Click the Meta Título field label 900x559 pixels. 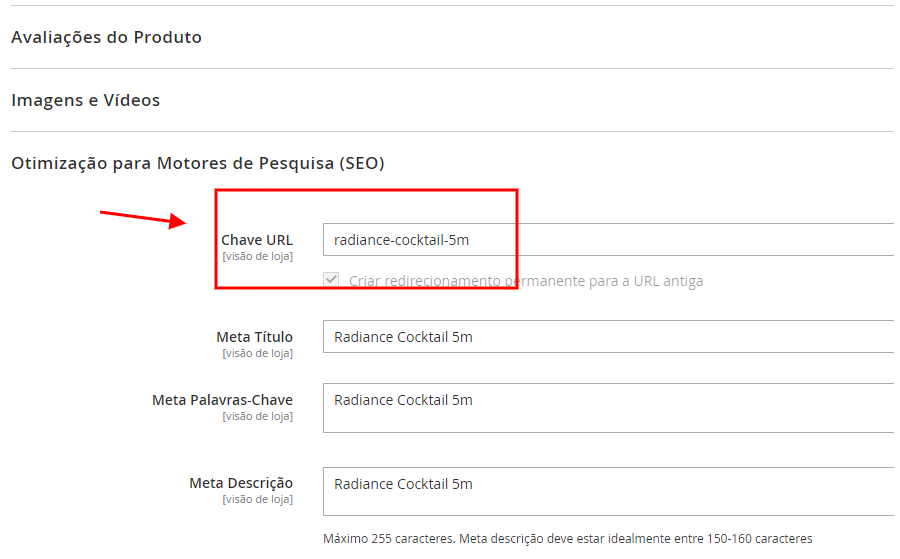click(x=254, y=337)
